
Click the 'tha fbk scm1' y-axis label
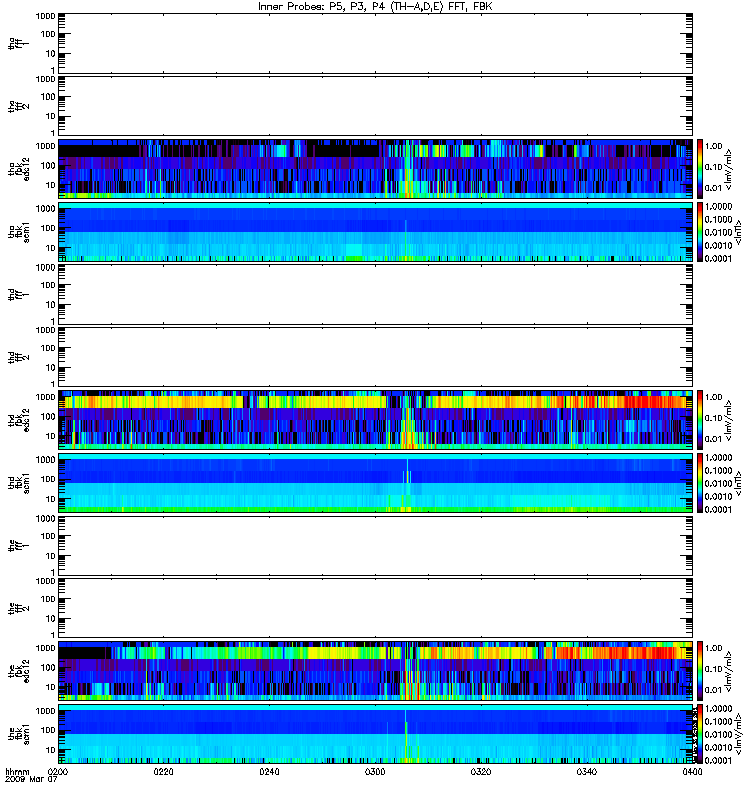pyautogui.click(x=19, y=232)
